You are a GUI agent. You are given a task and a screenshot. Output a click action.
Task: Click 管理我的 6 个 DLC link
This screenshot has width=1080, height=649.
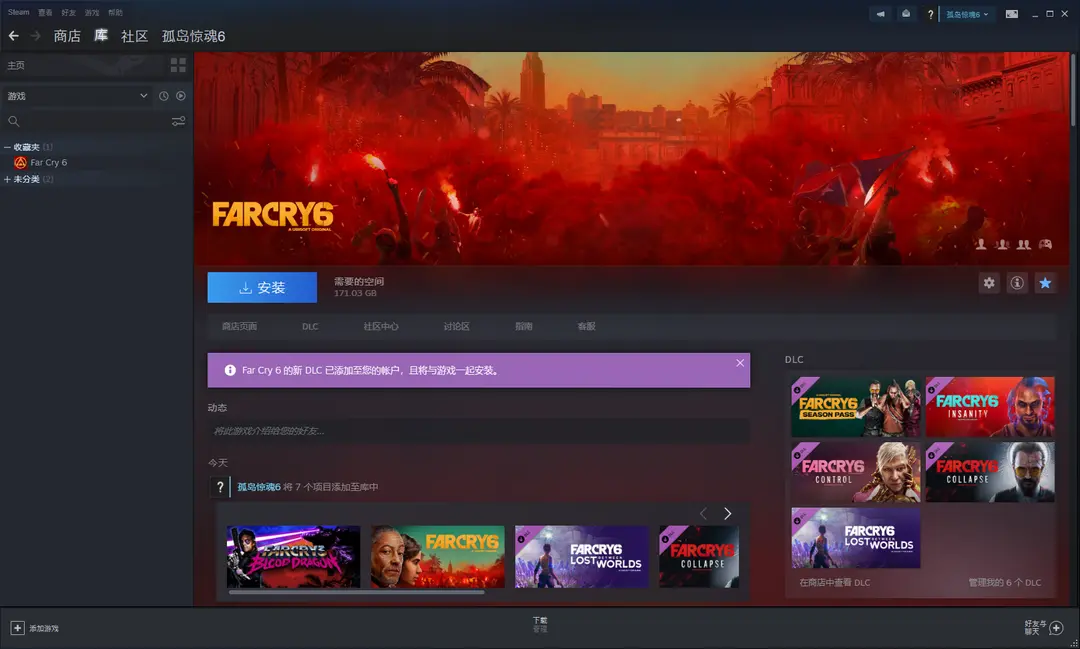(1004, 582)
